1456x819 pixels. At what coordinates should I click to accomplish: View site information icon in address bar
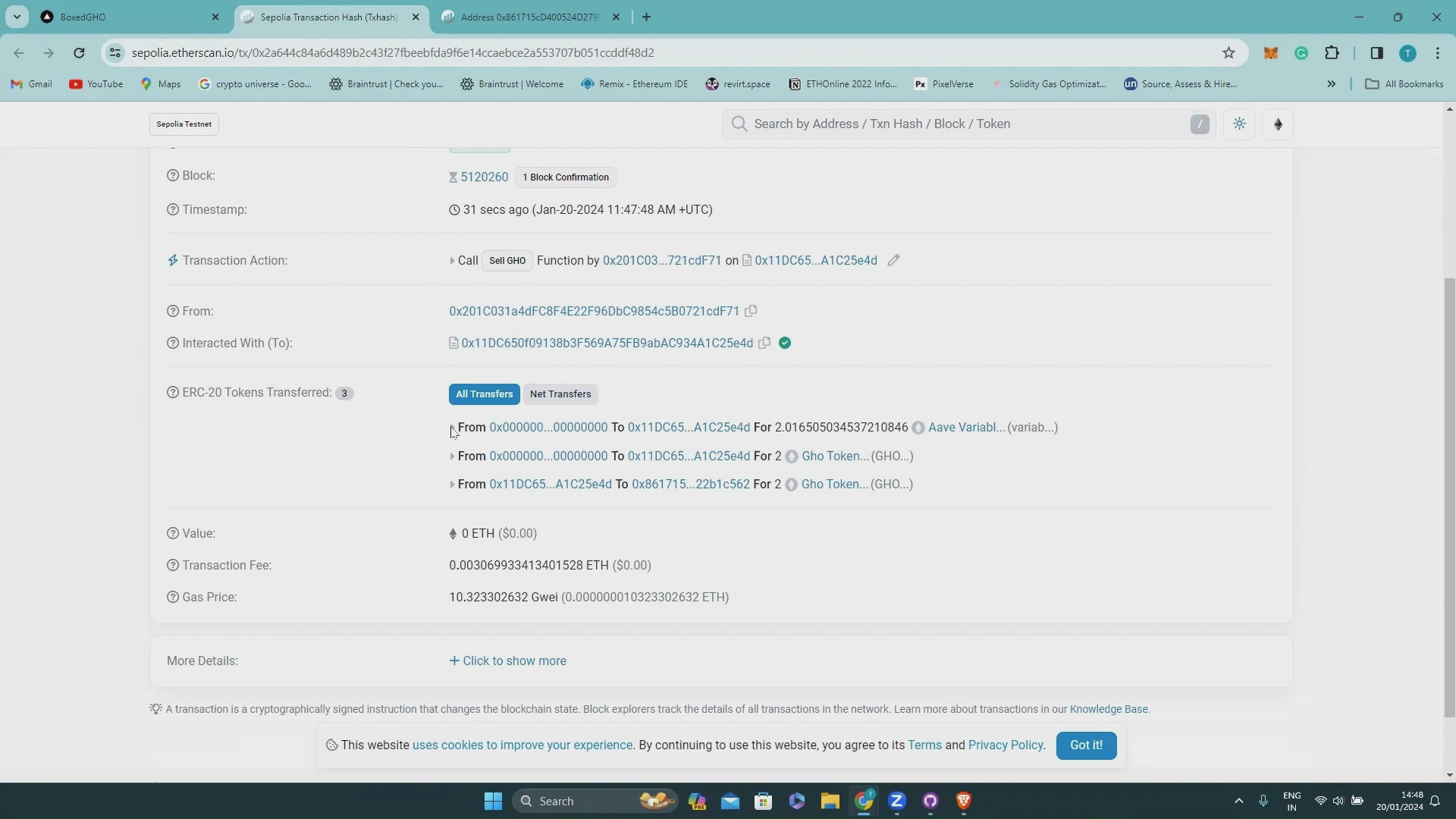pyautogui.click(x=115, y=53)
